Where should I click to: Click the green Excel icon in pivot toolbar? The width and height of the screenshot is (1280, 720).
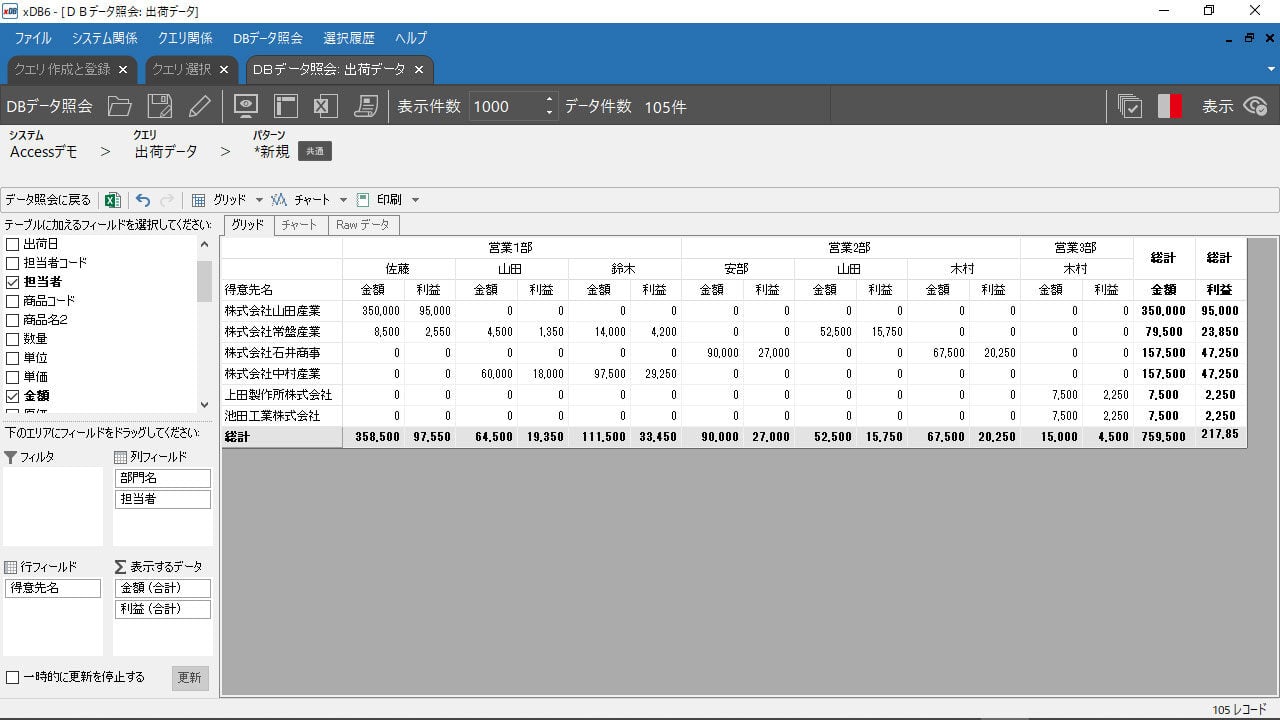pos(113,200)
